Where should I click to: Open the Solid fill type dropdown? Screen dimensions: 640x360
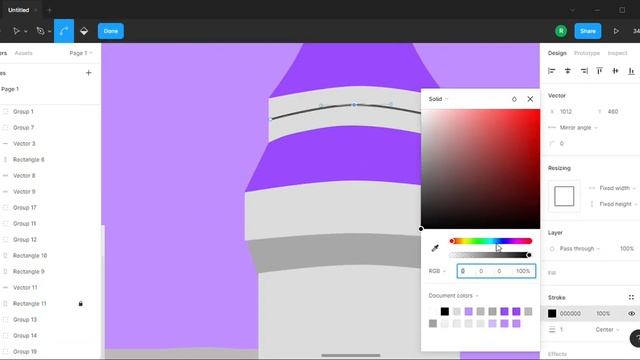pyautogui.click(x=438, y=99)
